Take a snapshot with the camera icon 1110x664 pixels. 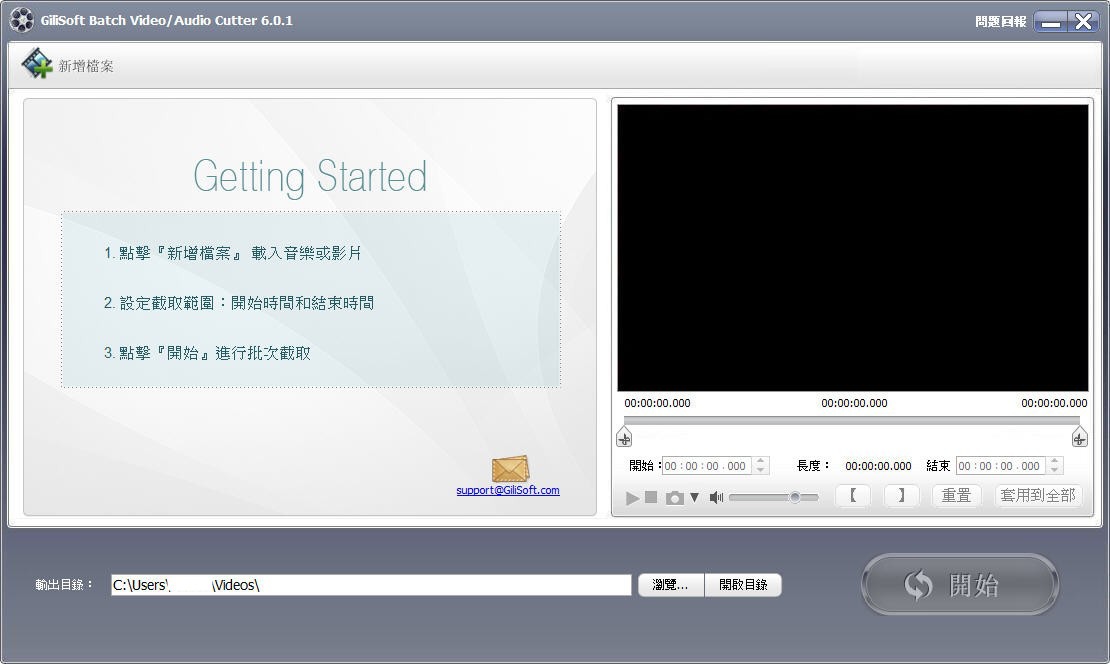[x=675, y=498]
